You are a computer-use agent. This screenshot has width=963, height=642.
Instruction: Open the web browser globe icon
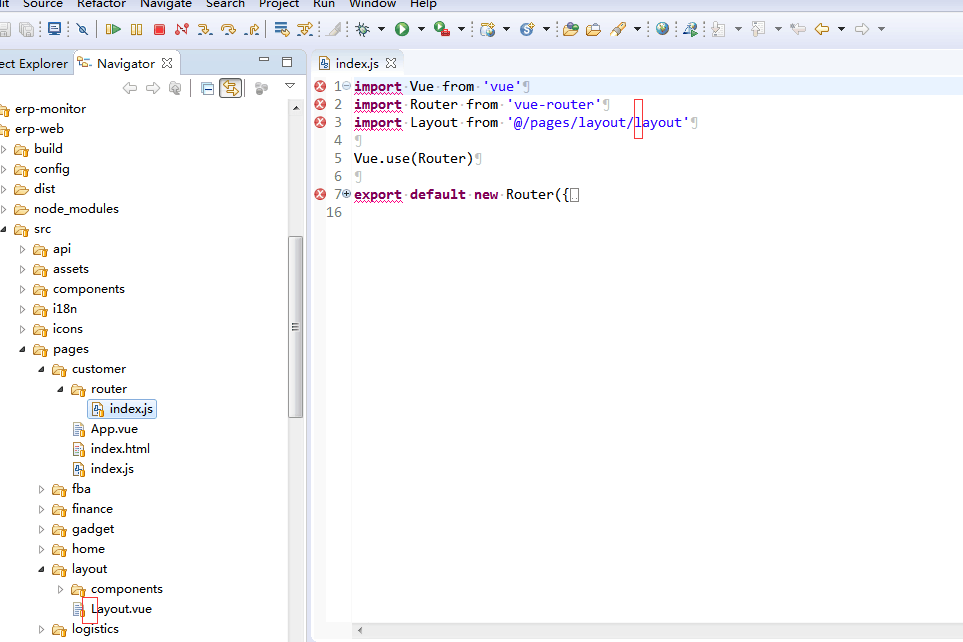pos(662,28)
